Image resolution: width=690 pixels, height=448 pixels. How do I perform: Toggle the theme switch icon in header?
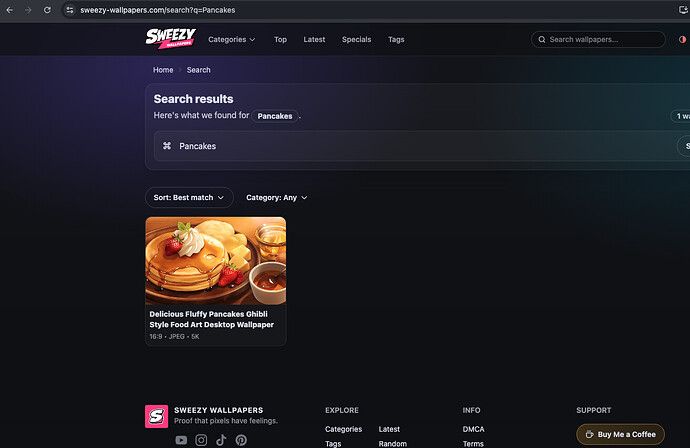point(683,40)
